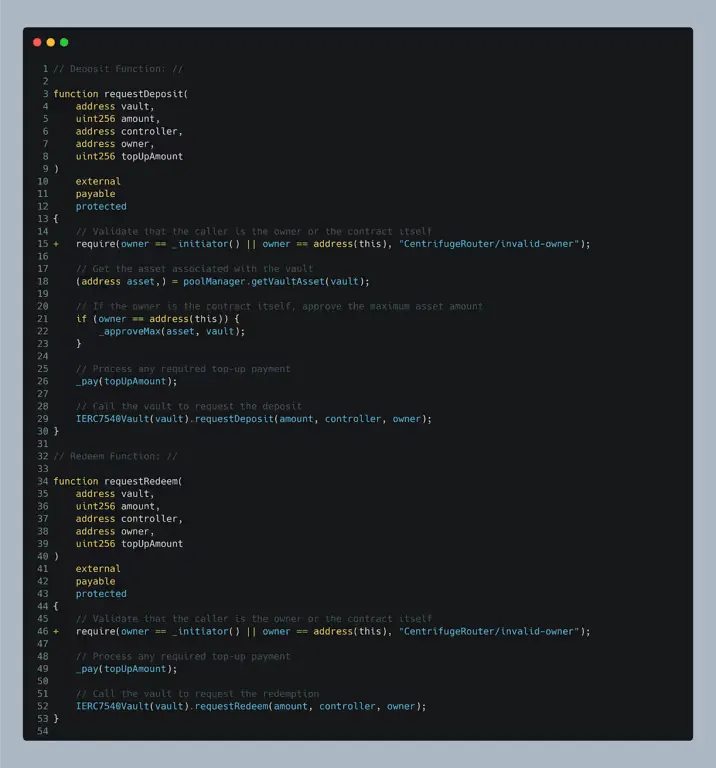Click the "// Get the asset associated" comment on line 17

[x=194, y=269]
